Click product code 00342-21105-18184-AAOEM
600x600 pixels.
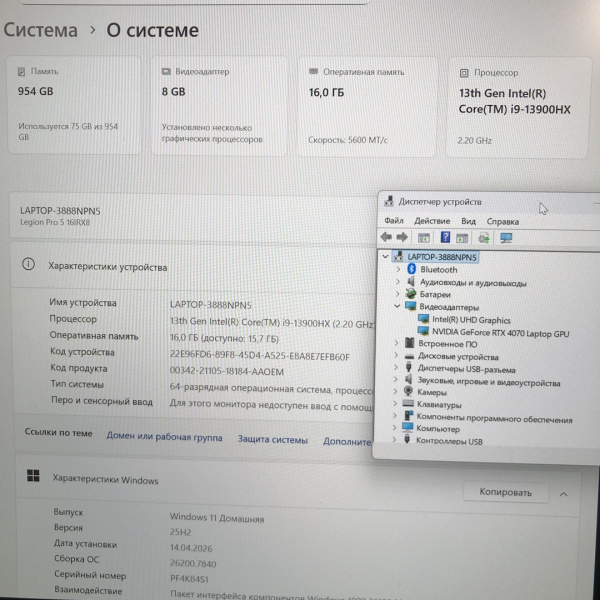pyautogui.click(x=227, y=372)
